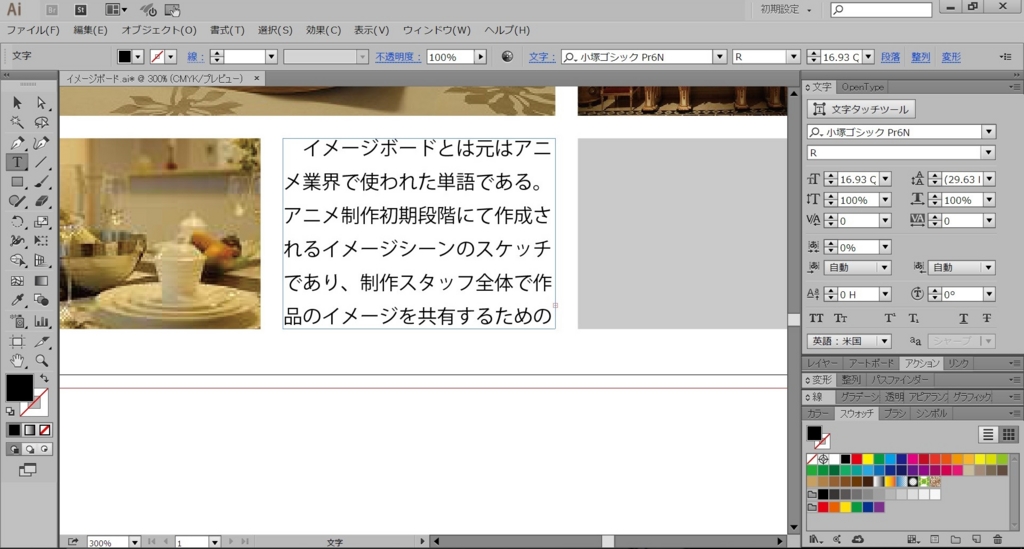Switch swatches panel to list view

pos(988,434)
